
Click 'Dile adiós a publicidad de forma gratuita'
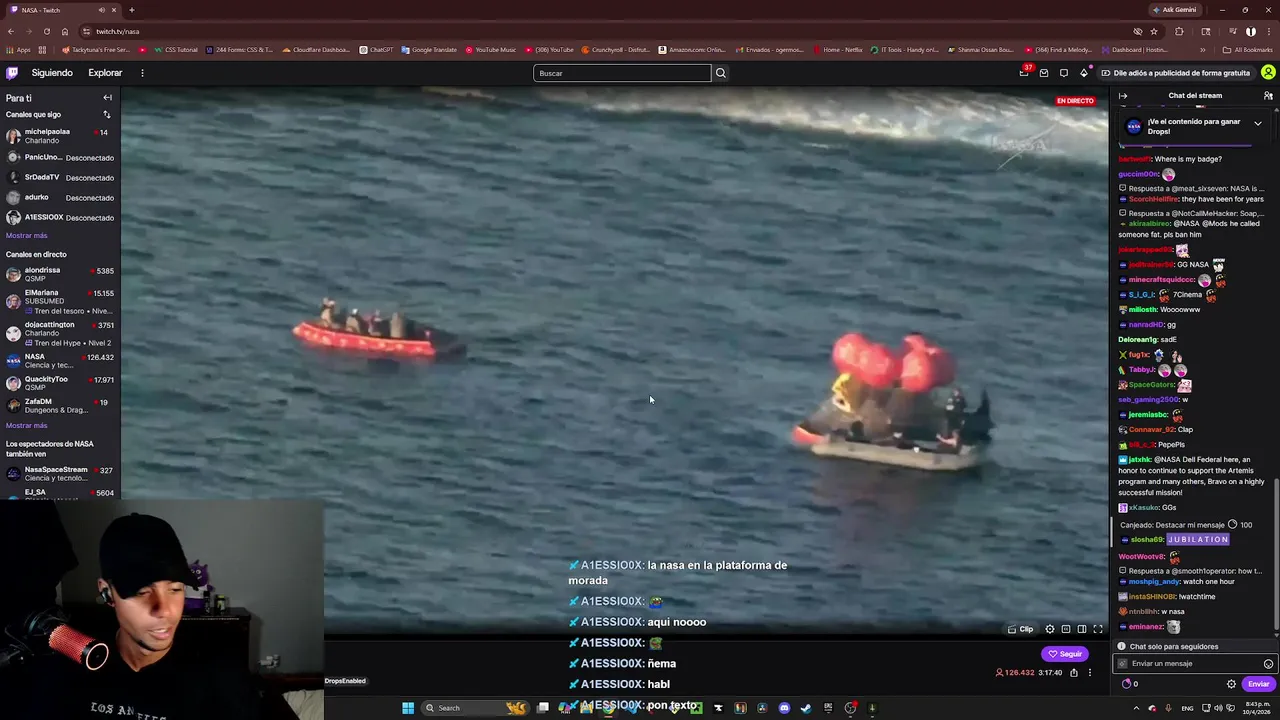tap(1176, 73)
